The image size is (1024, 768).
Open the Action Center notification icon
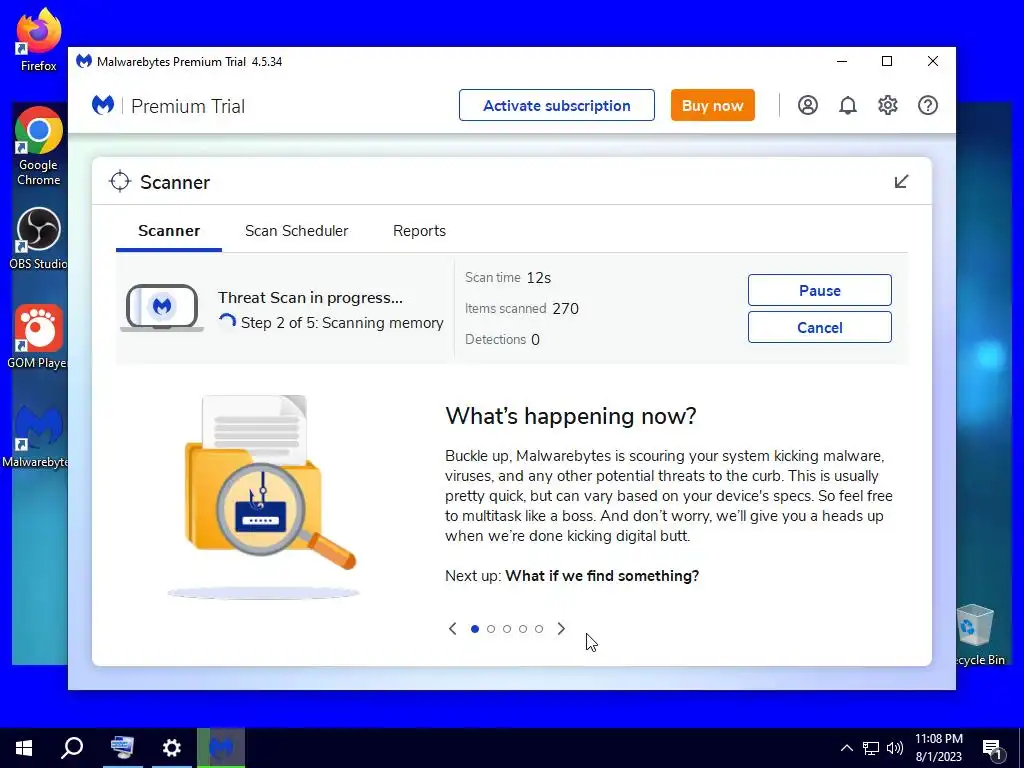[993, 750]
